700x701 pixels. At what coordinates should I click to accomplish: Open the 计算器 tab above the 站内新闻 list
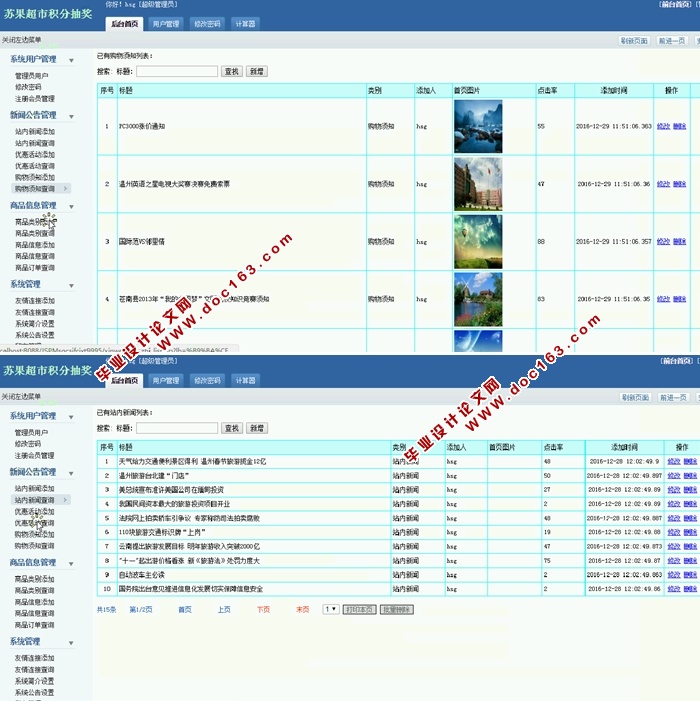click(x=245, y=380)
